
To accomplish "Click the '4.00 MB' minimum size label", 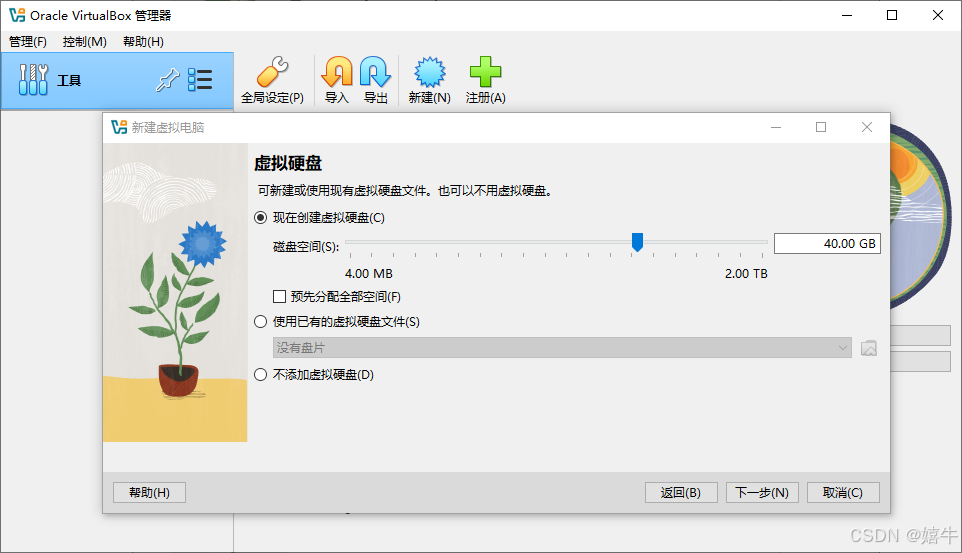I will (x=369, y=274).
